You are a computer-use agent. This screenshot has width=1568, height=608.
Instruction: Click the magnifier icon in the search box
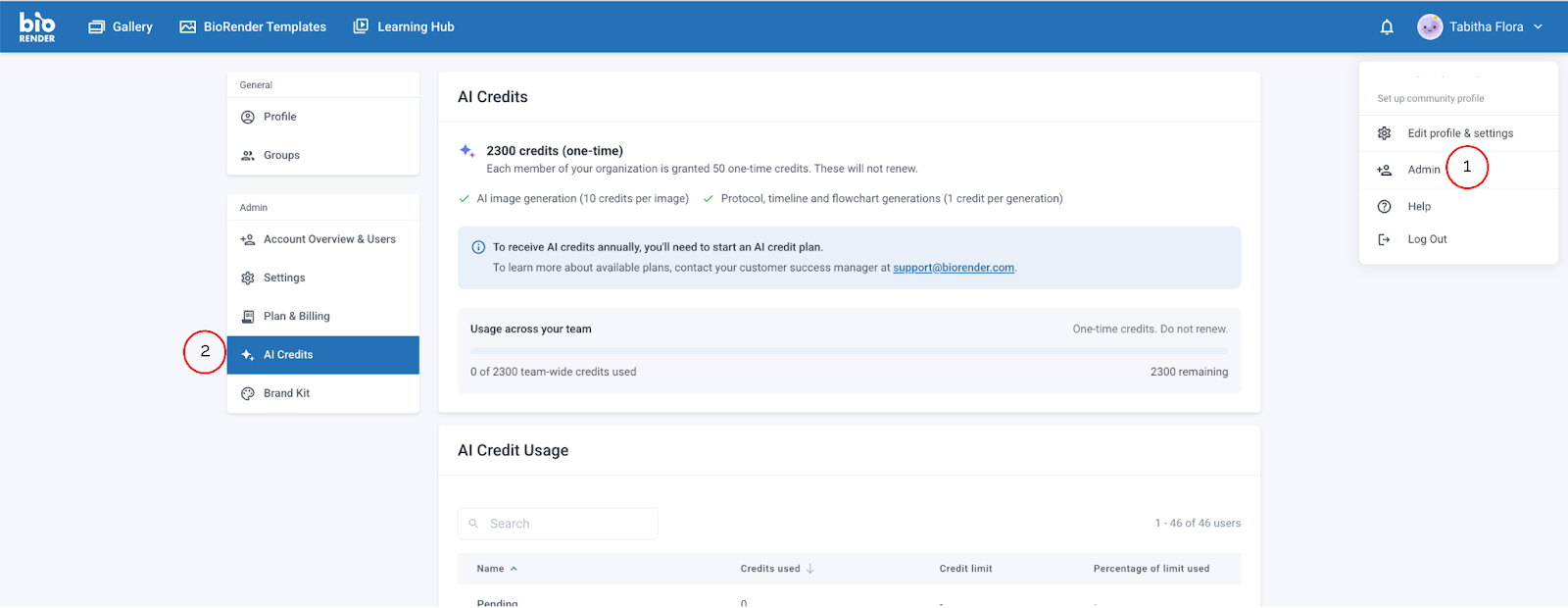473,524
